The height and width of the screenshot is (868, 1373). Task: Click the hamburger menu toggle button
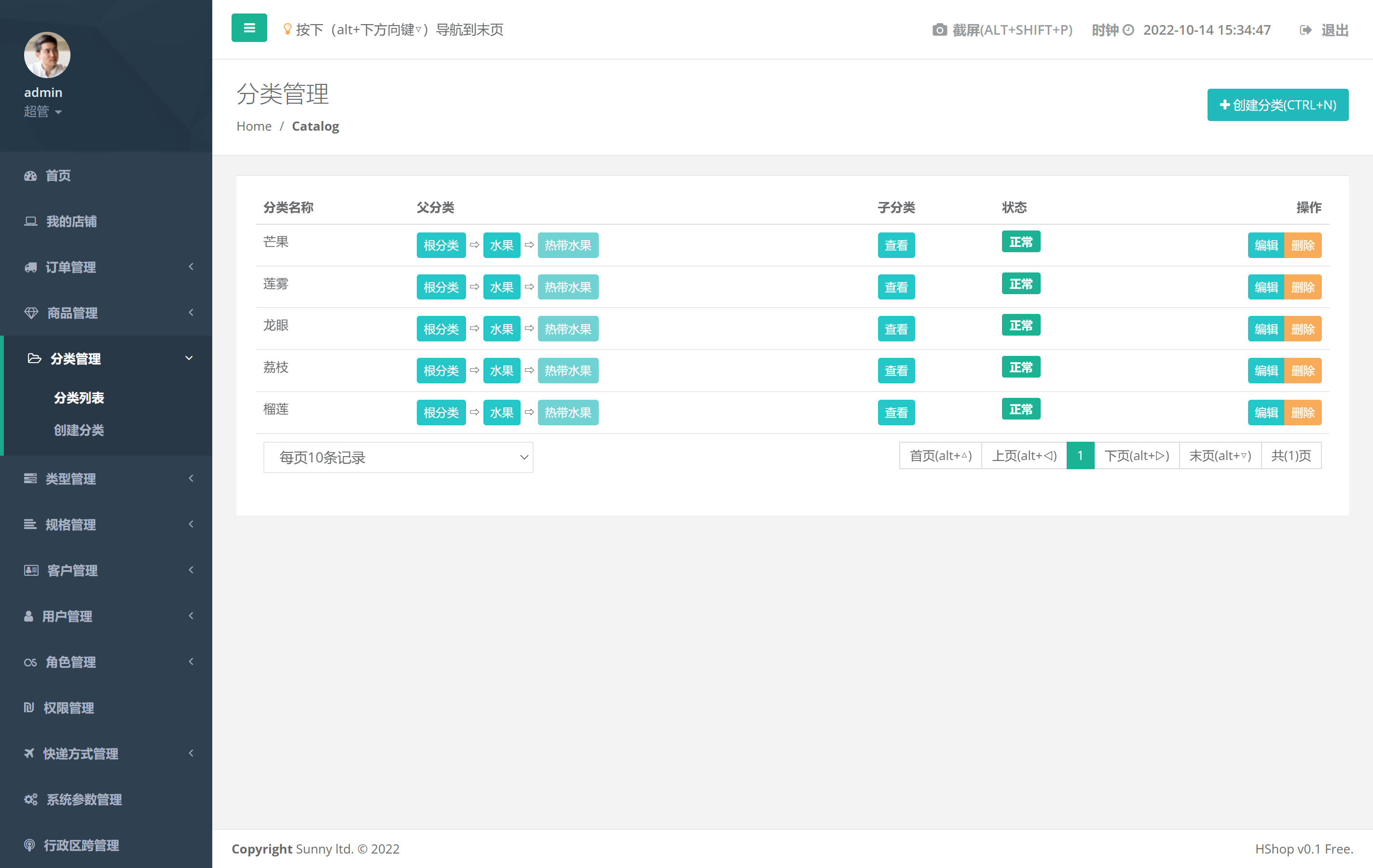tap(249, 28)
